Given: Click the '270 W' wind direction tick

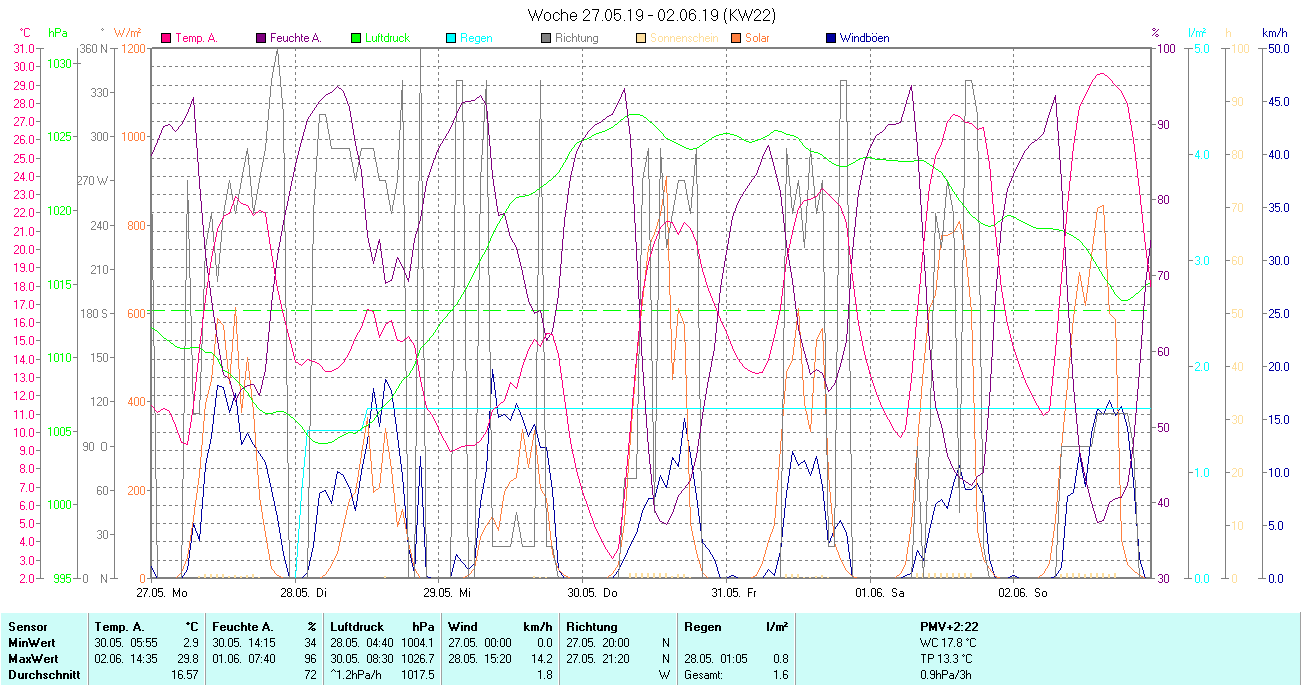Looking at the screenshot, I should [x=94, y=181].
